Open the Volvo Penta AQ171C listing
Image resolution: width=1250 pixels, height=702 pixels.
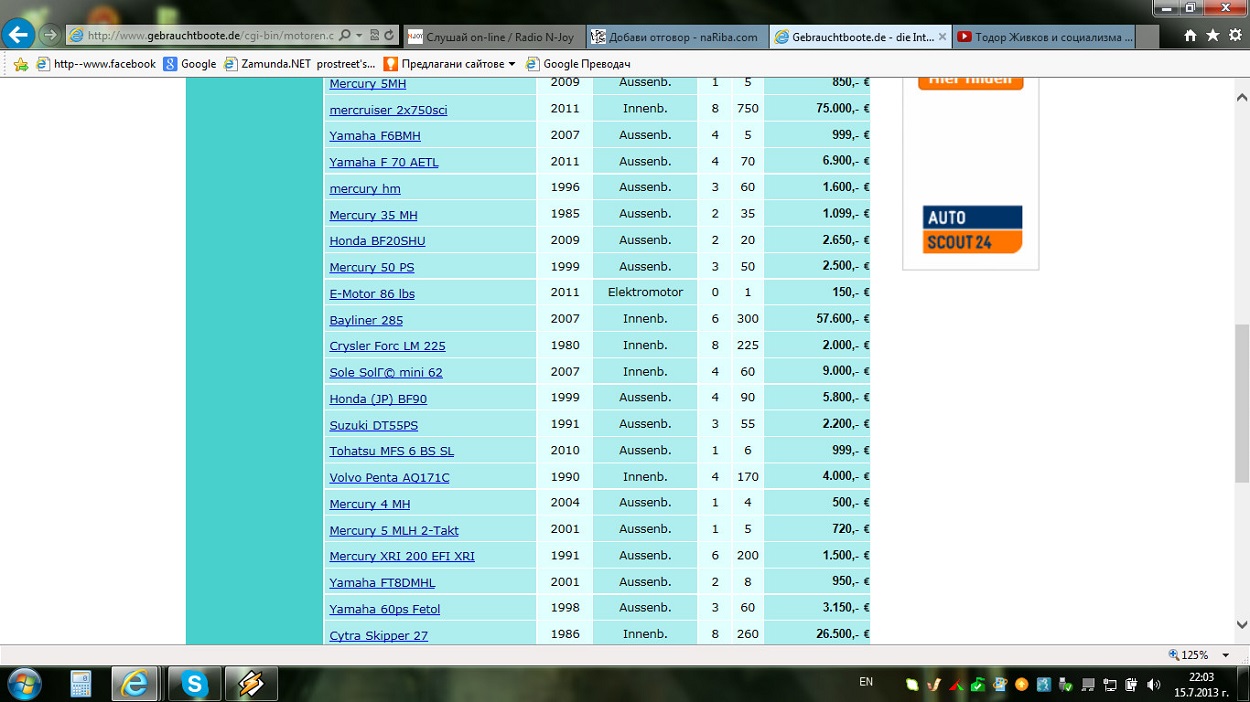389,478
